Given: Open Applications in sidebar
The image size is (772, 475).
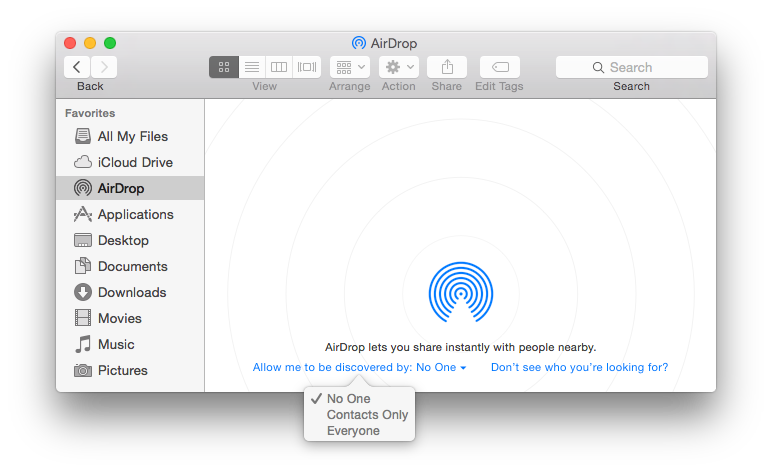Looking at the screenshot, I should [x=130, y=215].
